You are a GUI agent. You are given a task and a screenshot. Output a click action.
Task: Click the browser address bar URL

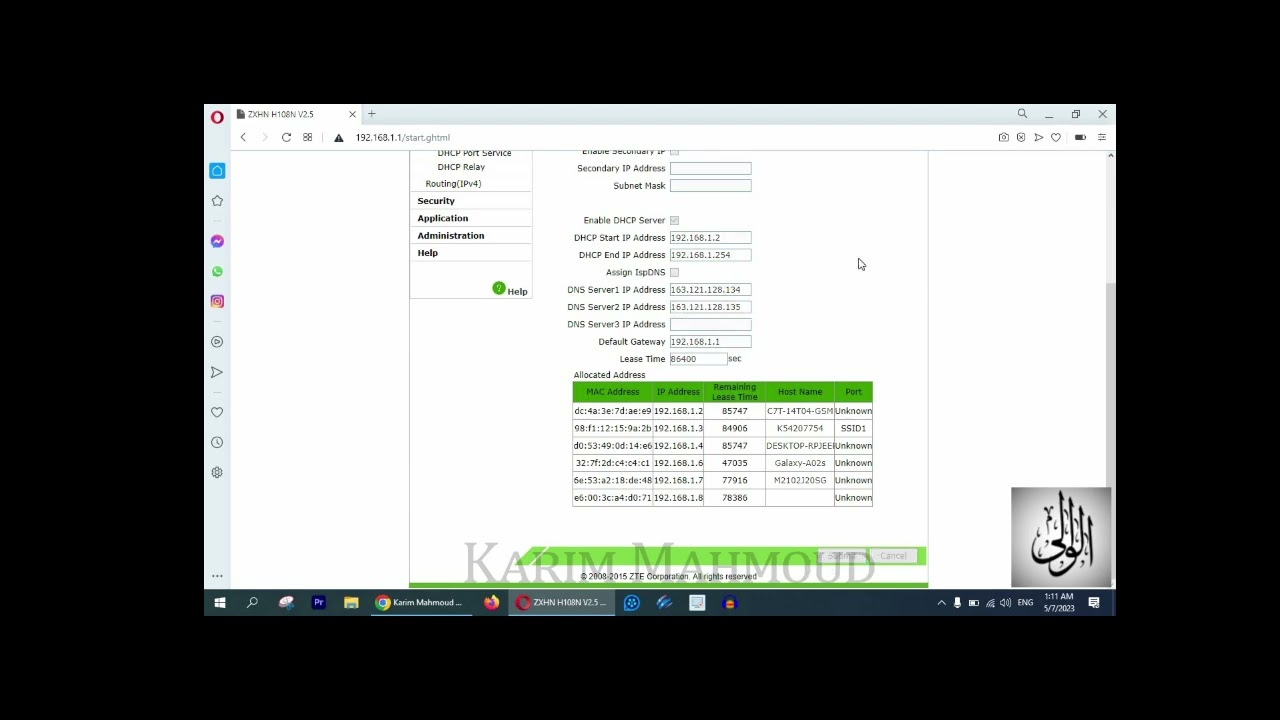pos(403,137)
